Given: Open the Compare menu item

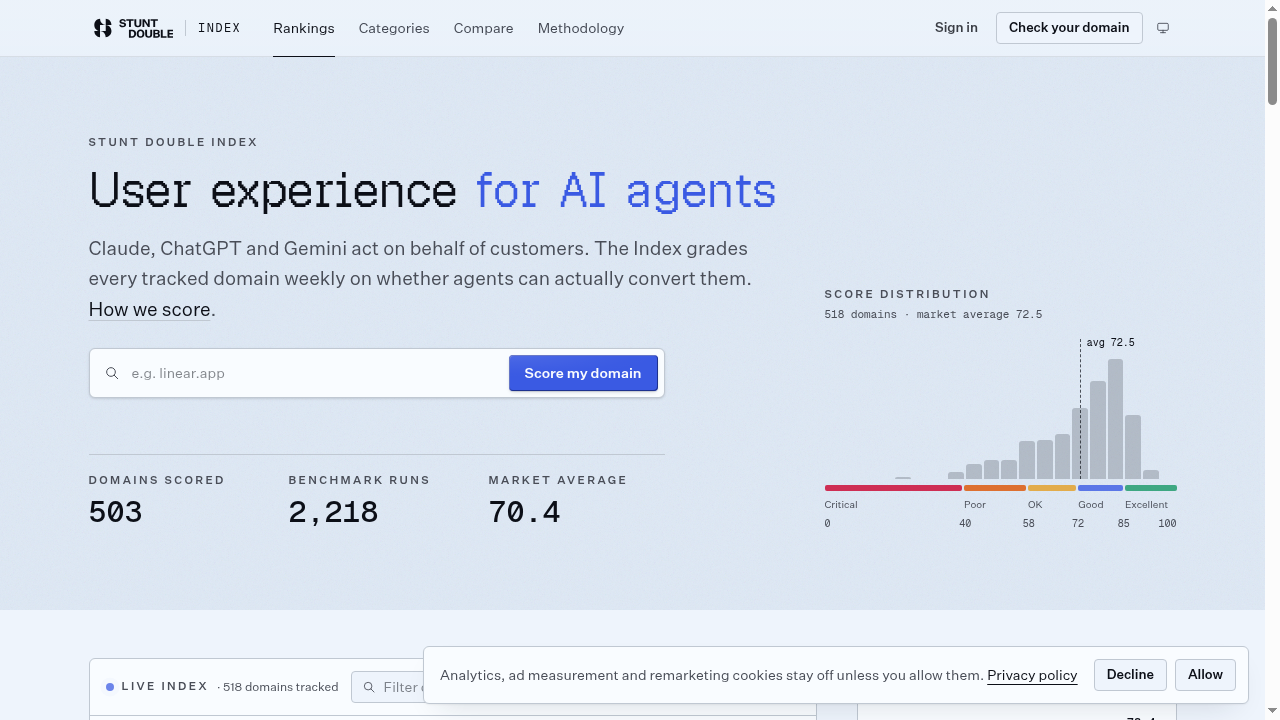Looking at the screenshot, I should pyautogui.click(x=483, y=28).
